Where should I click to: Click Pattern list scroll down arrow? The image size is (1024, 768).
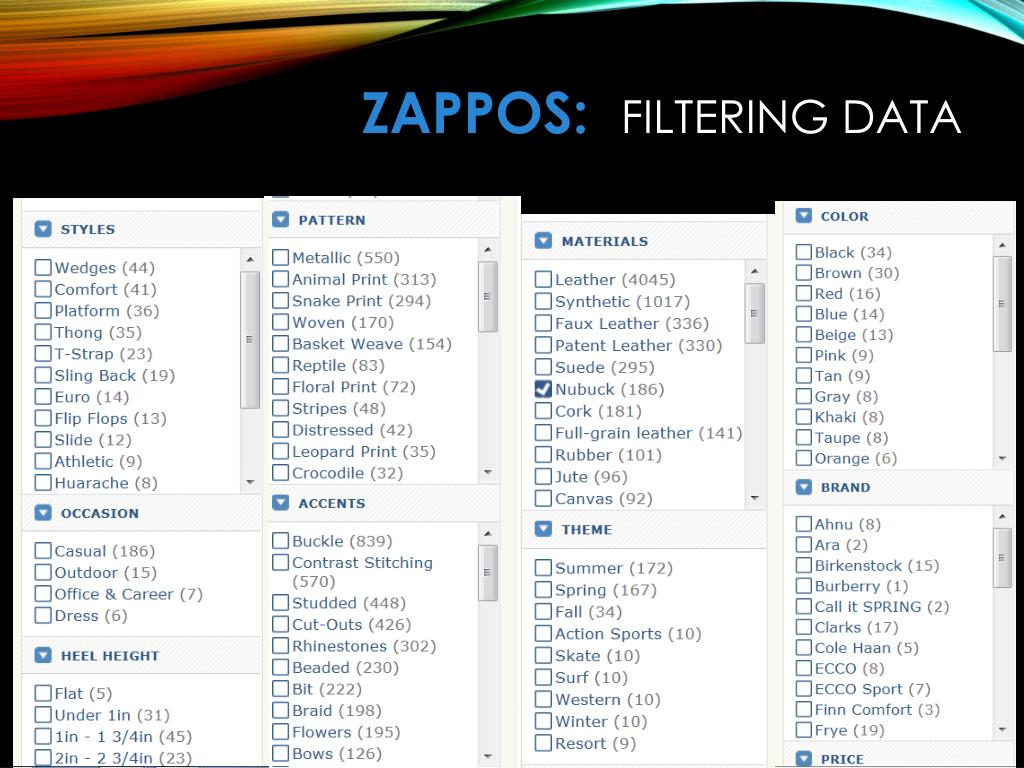point(488,472)
